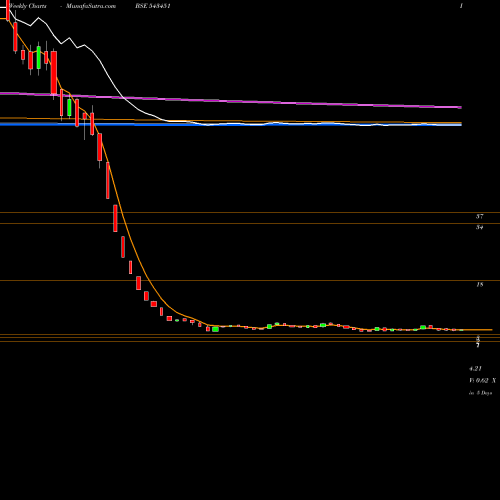500x500 pixels.
Task: Click the 'V: 0.62 X' volume text
Action: point(482,380)
